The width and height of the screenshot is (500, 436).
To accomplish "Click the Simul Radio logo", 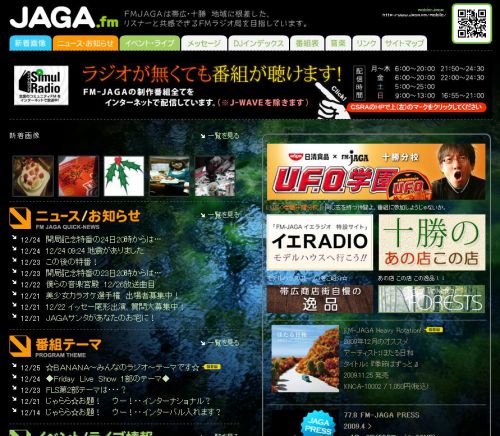I will (41, 85).
